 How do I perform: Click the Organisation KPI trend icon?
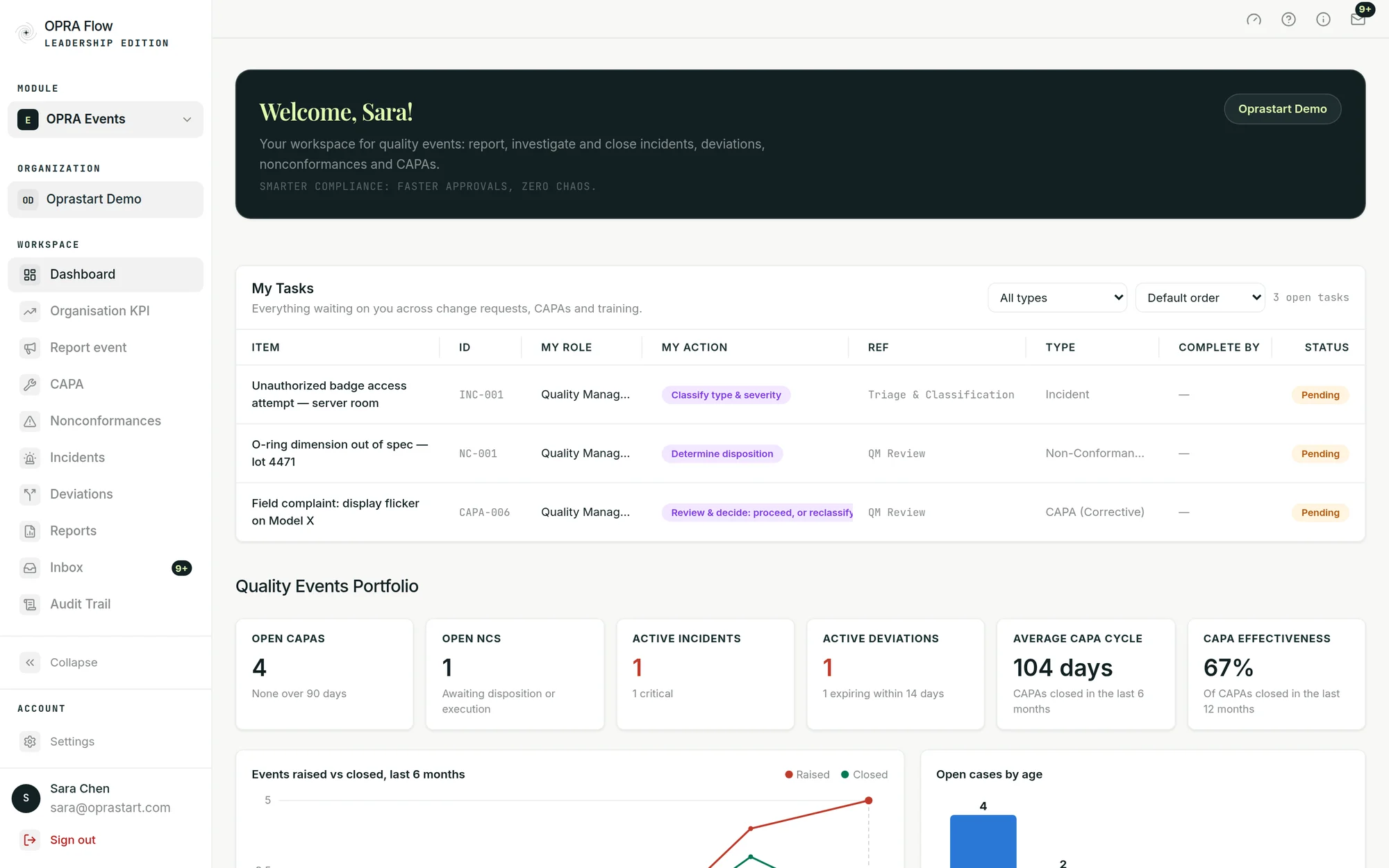(30, 311)
